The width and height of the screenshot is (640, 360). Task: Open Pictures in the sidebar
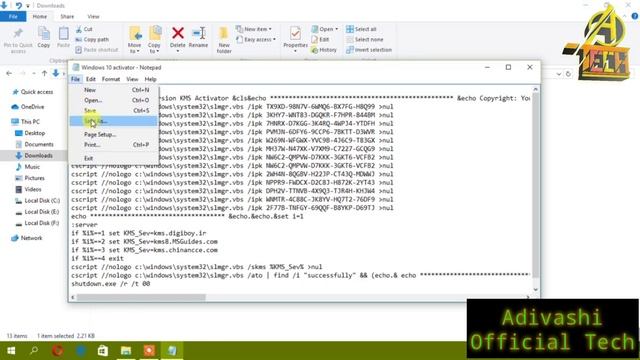pos(30,178)
